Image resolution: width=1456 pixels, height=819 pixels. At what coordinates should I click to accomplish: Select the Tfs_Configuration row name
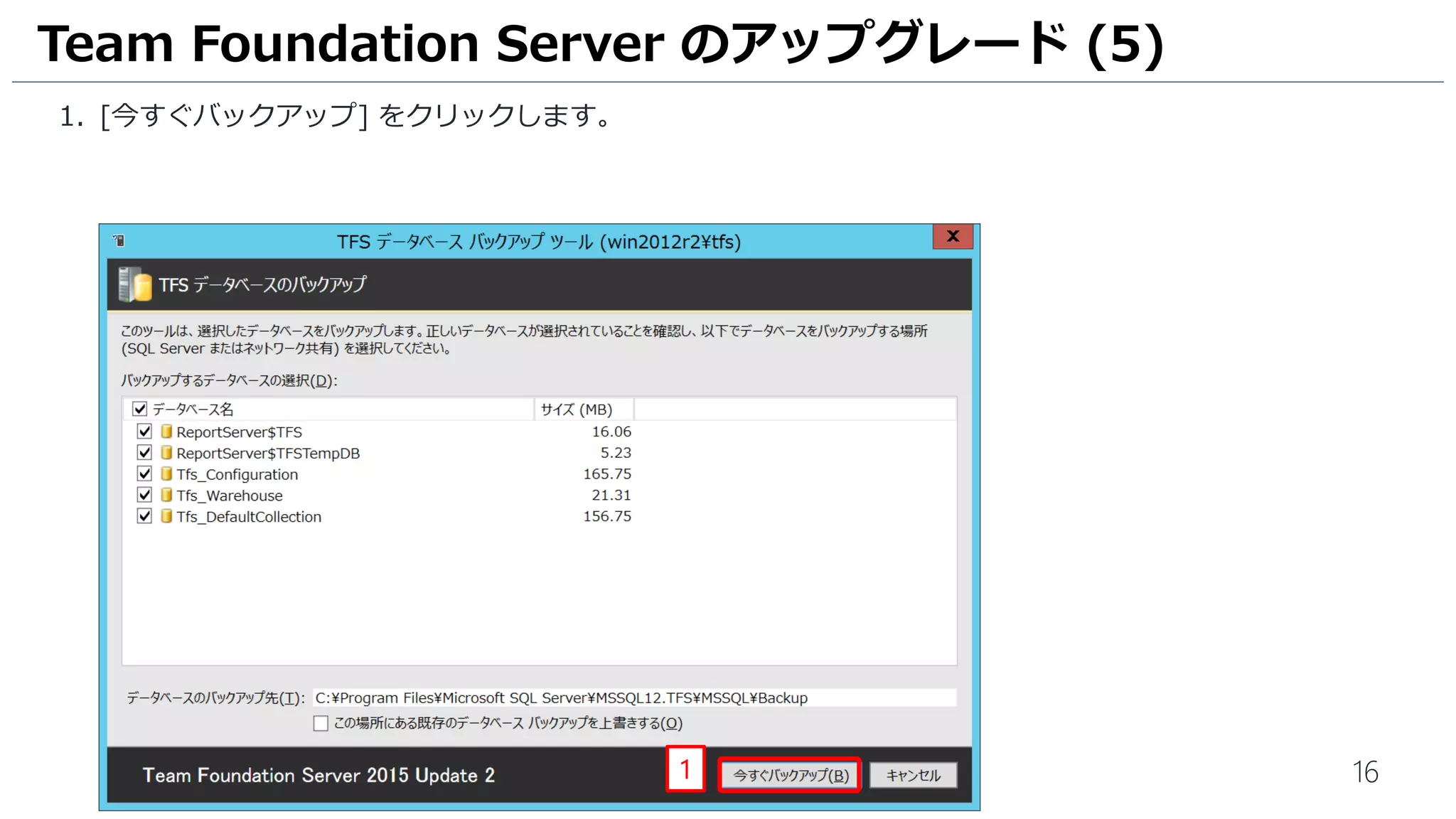(x=237, y=474)
